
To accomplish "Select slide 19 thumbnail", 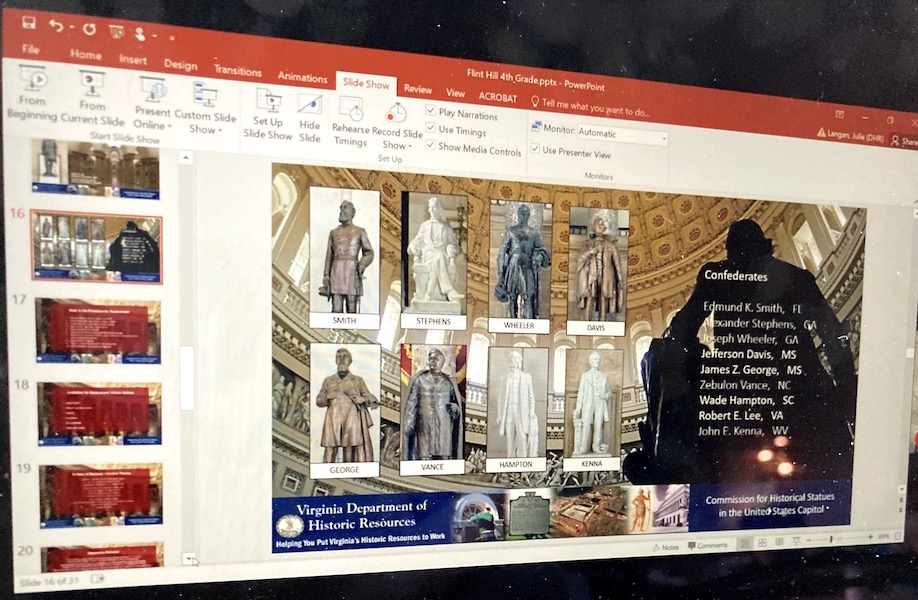I will pos(101,496).
